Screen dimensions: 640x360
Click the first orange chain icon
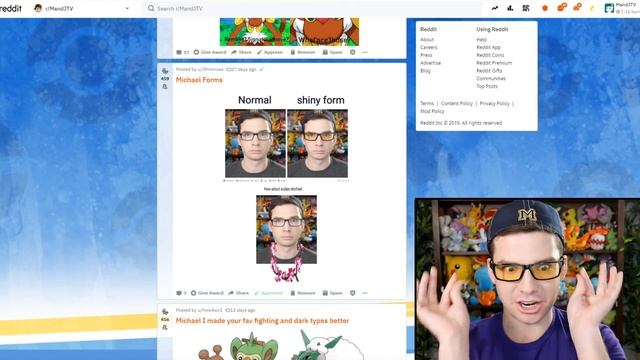562,7
